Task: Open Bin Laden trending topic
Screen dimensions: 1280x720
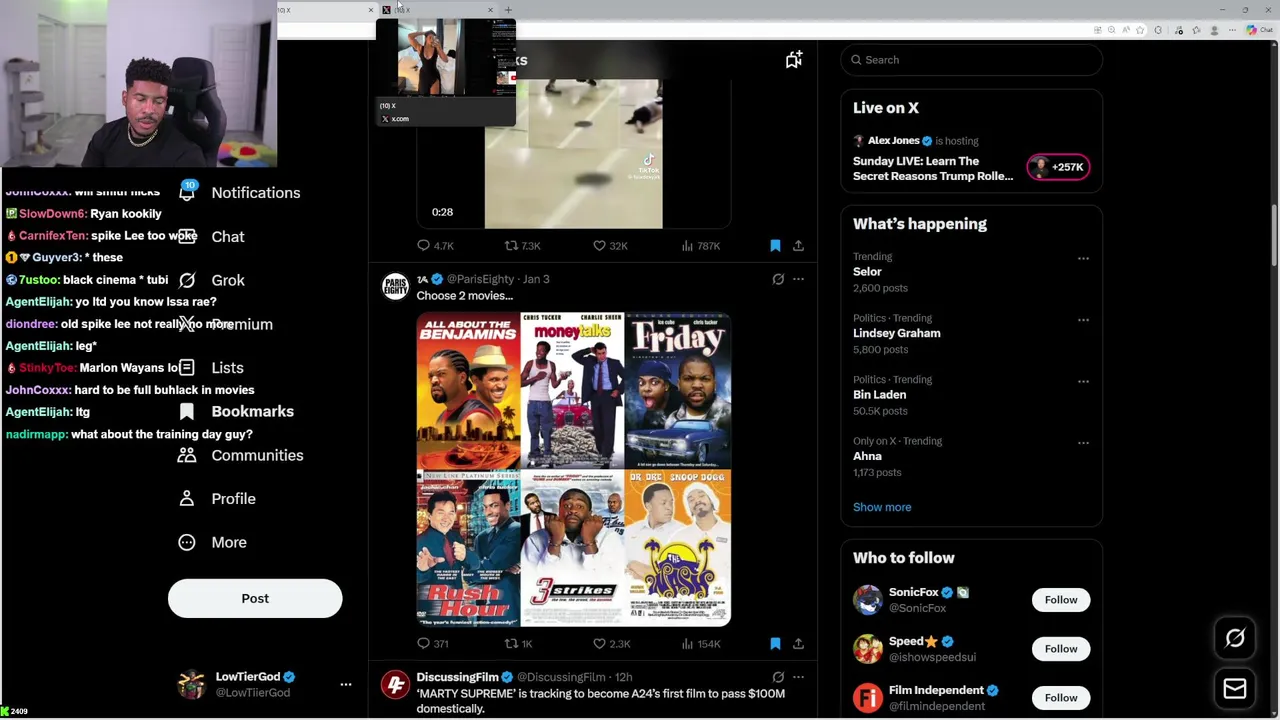Action: click(x=879, y=395)
